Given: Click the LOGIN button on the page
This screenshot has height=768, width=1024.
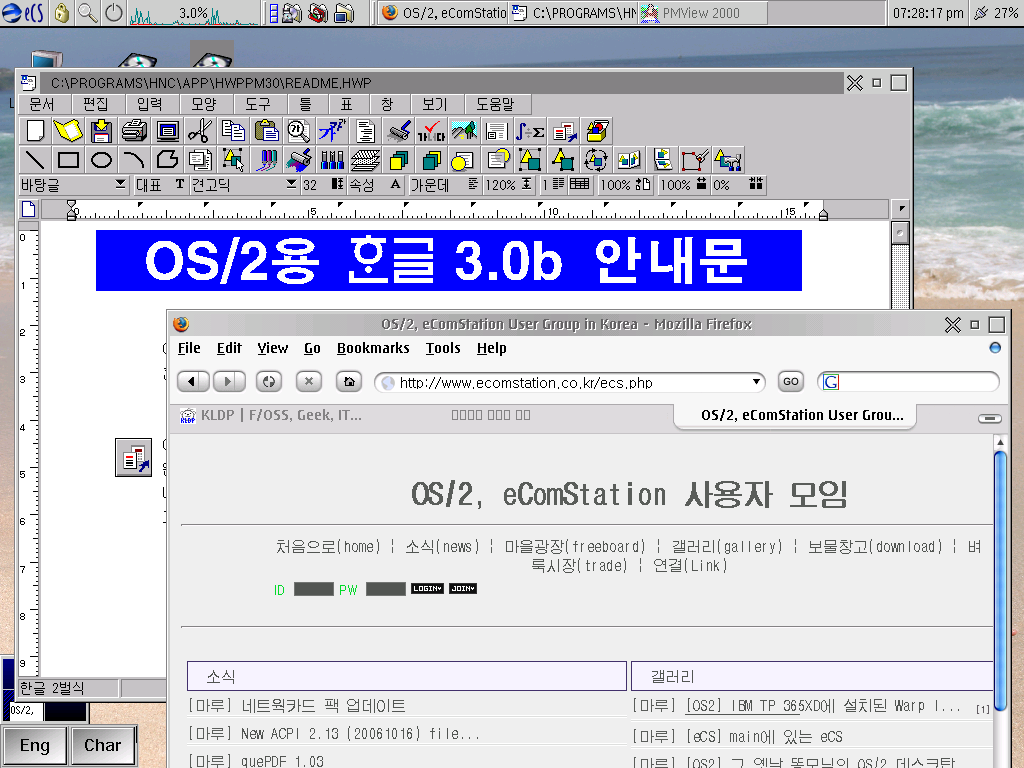Looking at the screenshot, I should [x=428, y=588].
